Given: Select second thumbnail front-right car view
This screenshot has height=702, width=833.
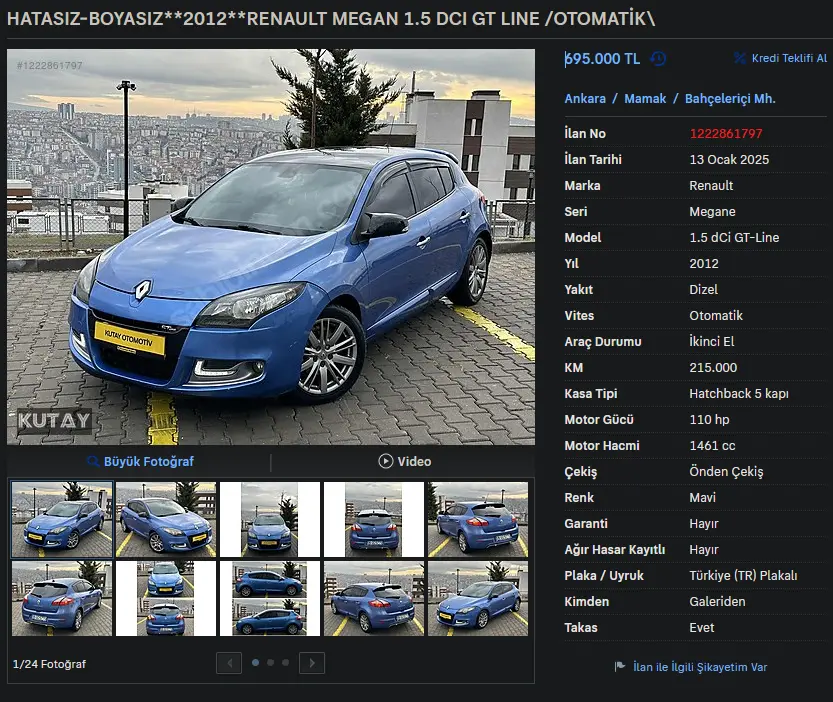Looking at the screenshot, I should pyautogui.click(x=166, y=519).
